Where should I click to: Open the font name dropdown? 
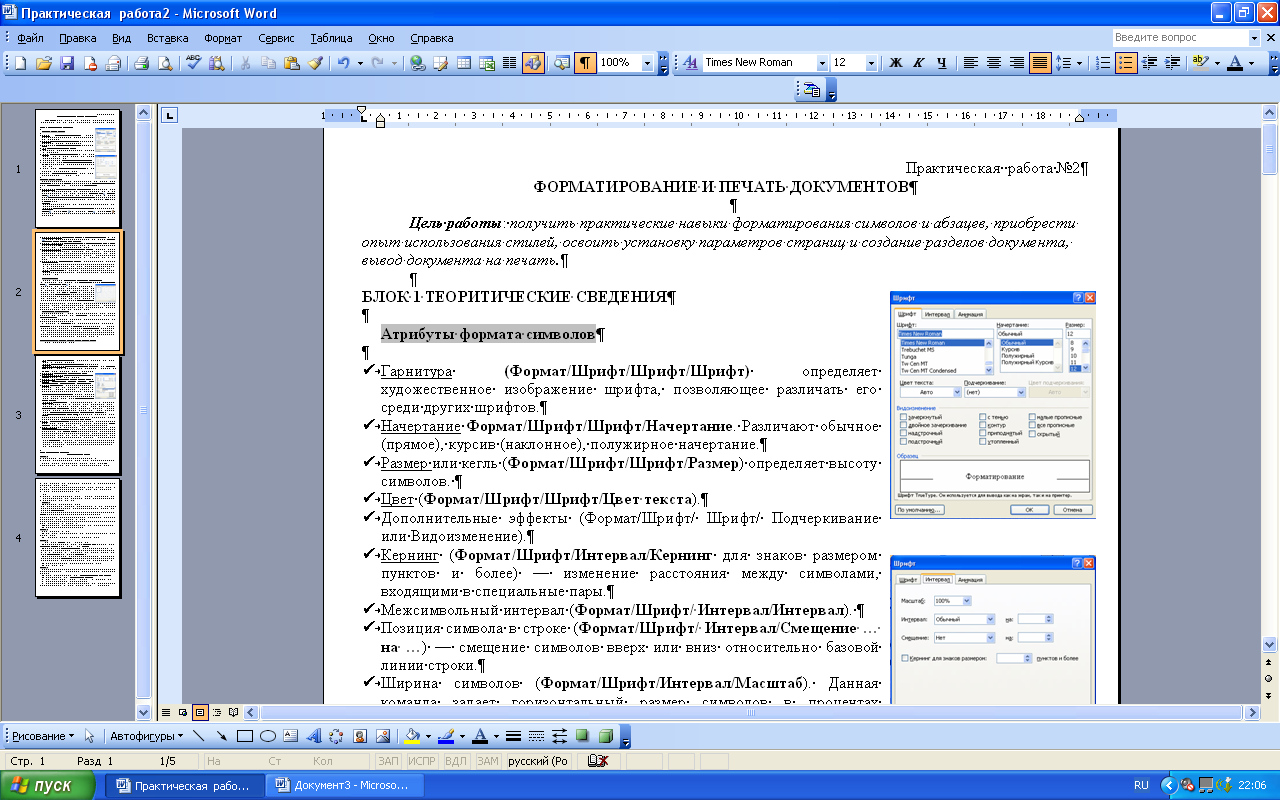click(x=822, y=62)
